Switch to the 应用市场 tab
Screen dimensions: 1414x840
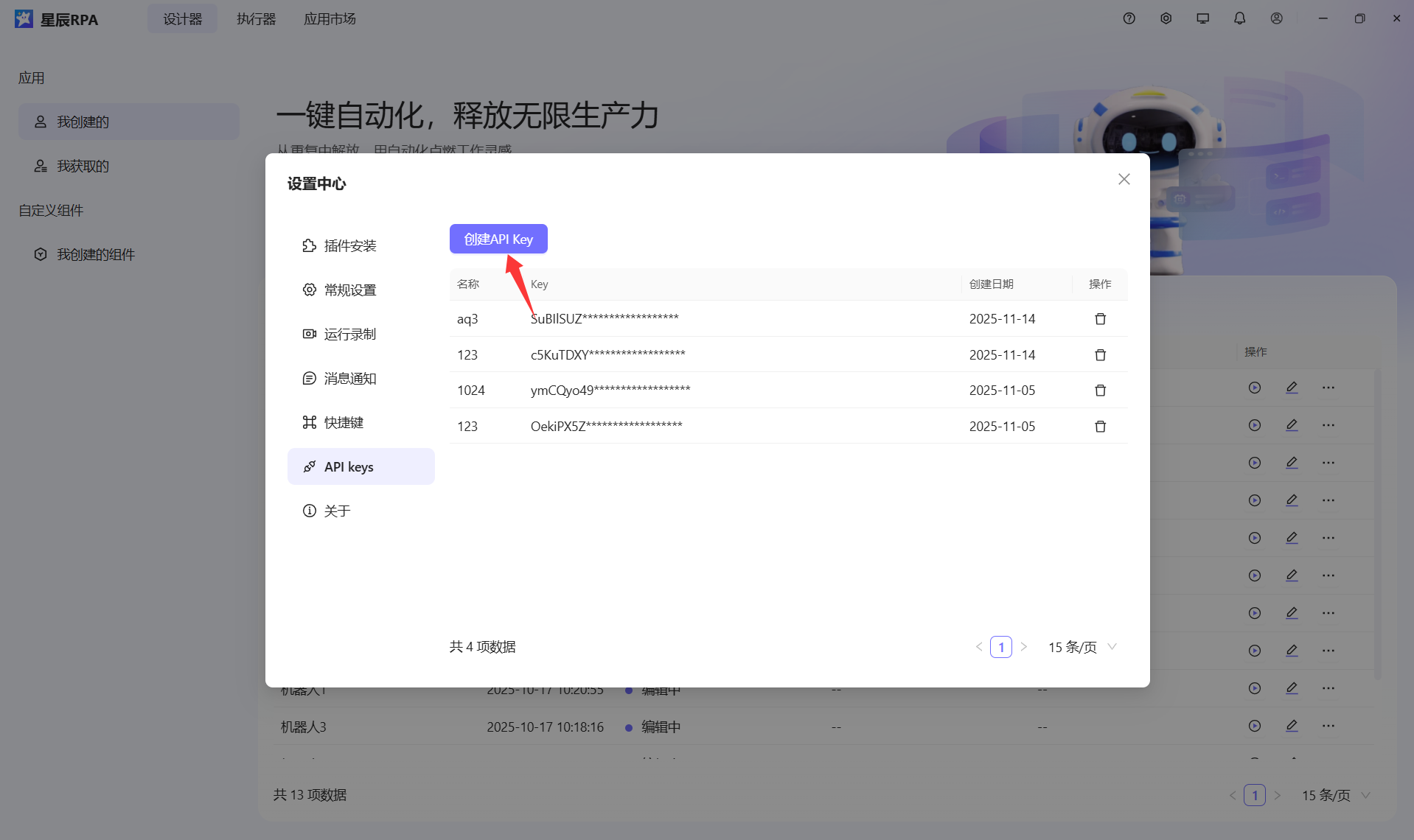point(329,18)
